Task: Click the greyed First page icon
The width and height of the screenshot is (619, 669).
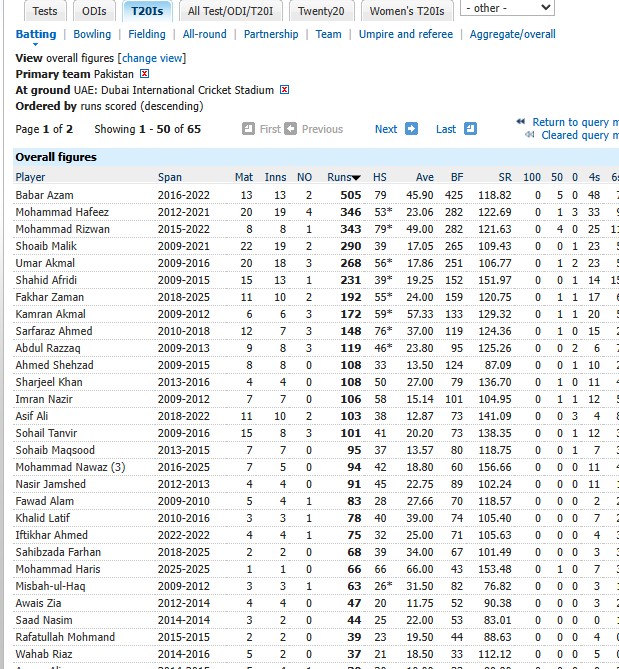Action: pyautogui.click(x=248, y=129)
